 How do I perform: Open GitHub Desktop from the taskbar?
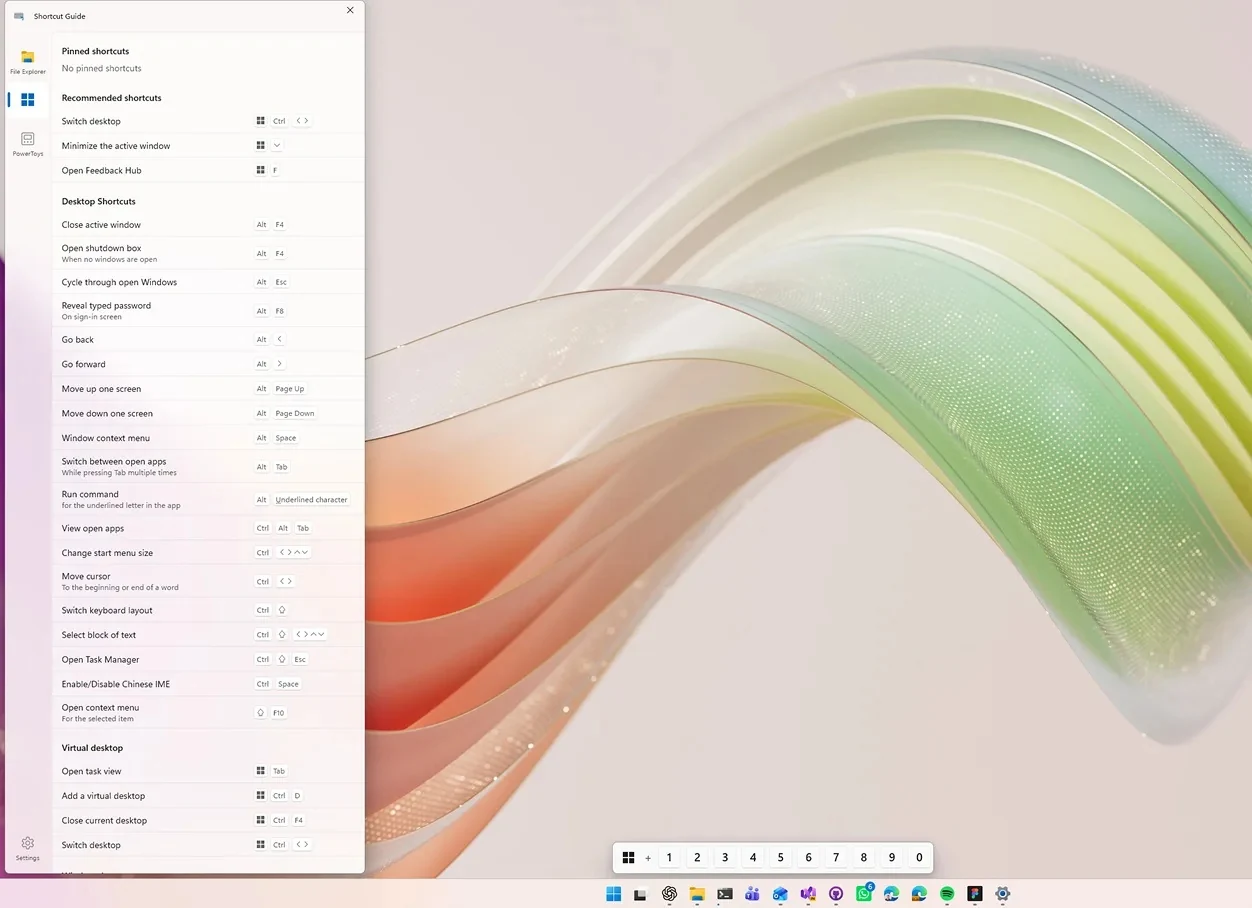pos(836,894)
